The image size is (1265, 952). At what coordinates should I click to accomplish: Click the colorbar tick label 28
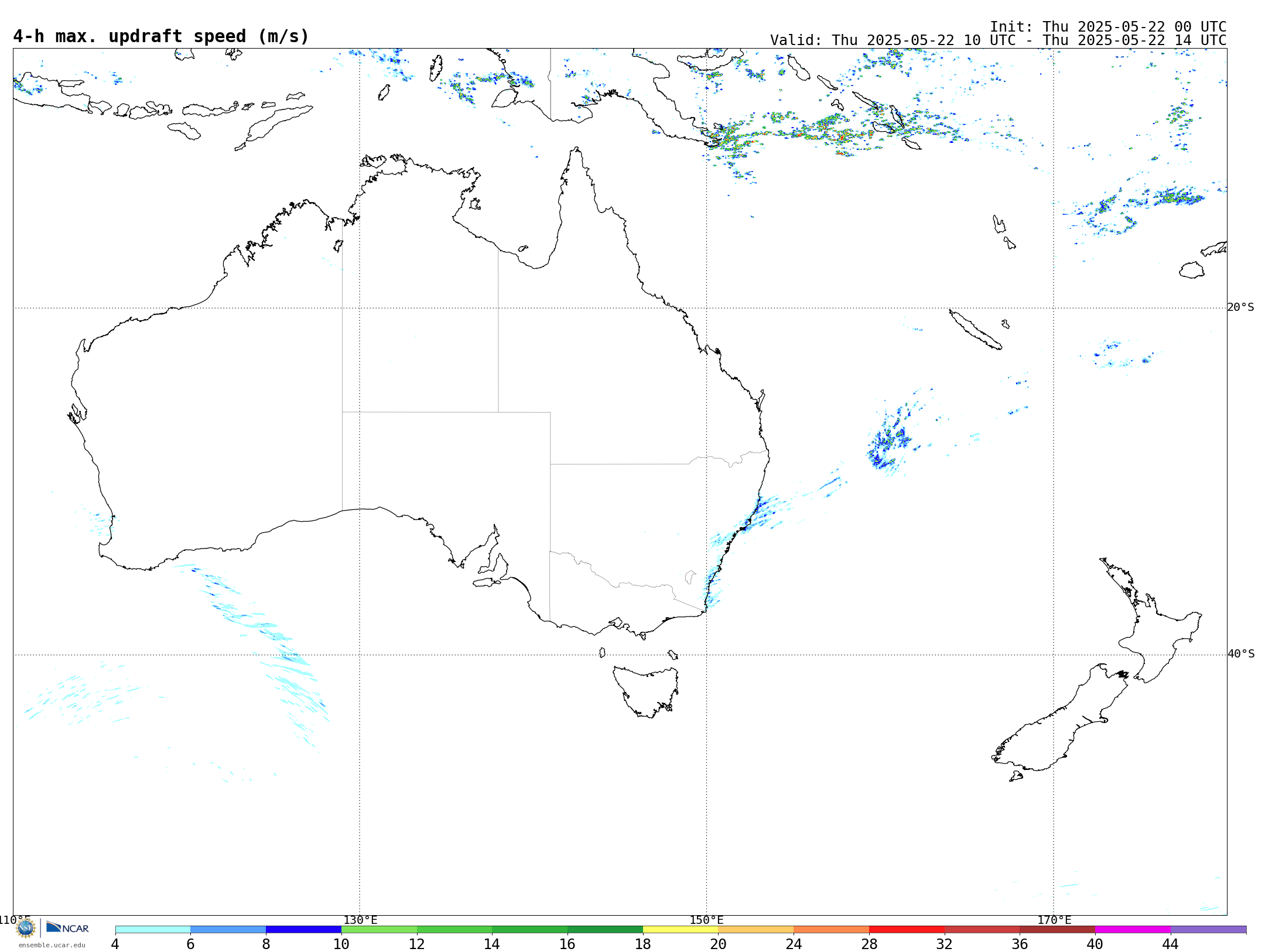[869, 944]
